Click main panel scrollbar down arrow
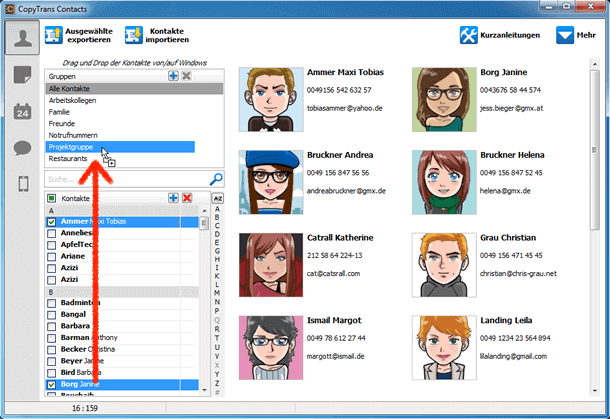This screenshot has width=610, height=419. [594, 391]
